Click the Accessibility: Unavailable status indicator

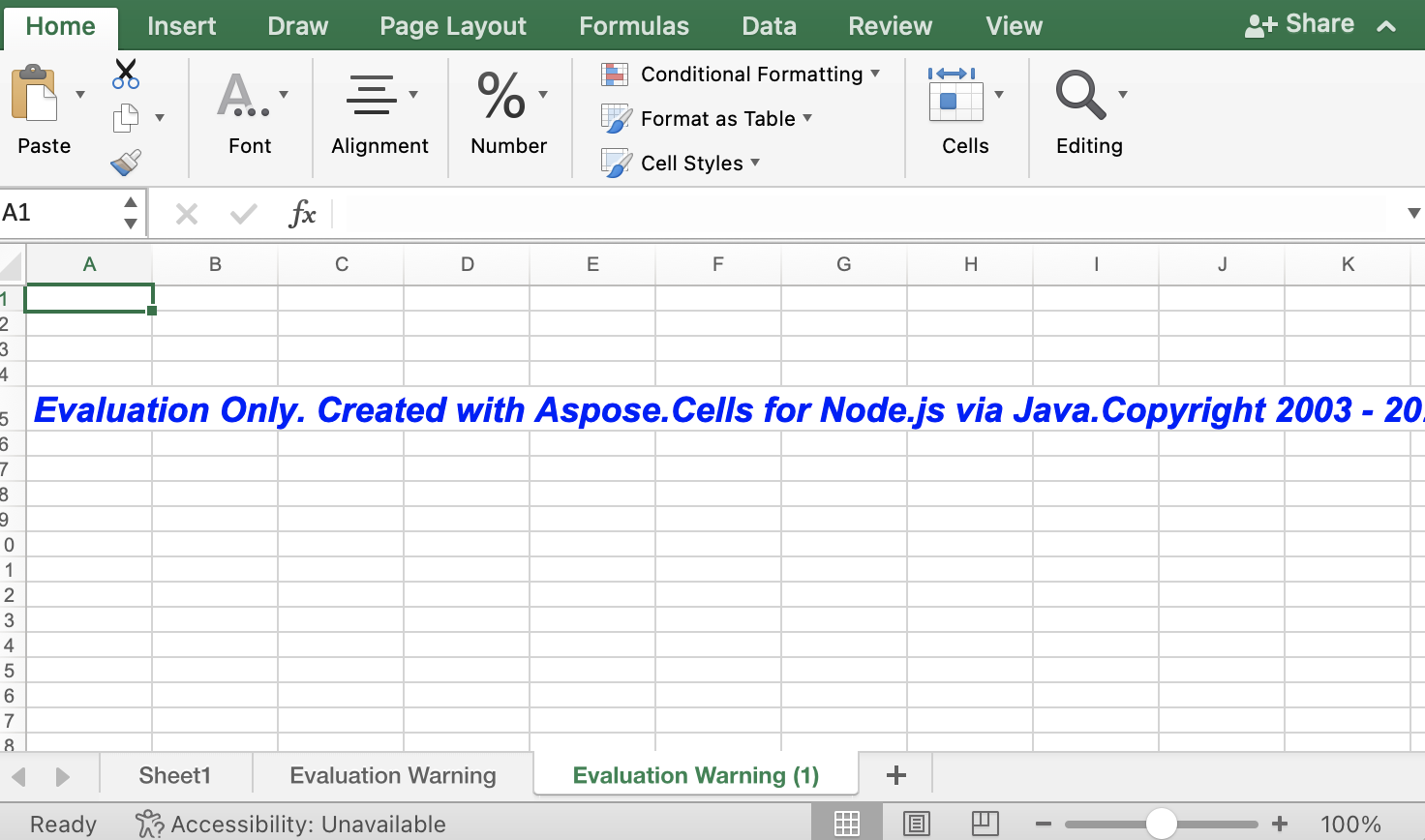(x=290, y=824)
